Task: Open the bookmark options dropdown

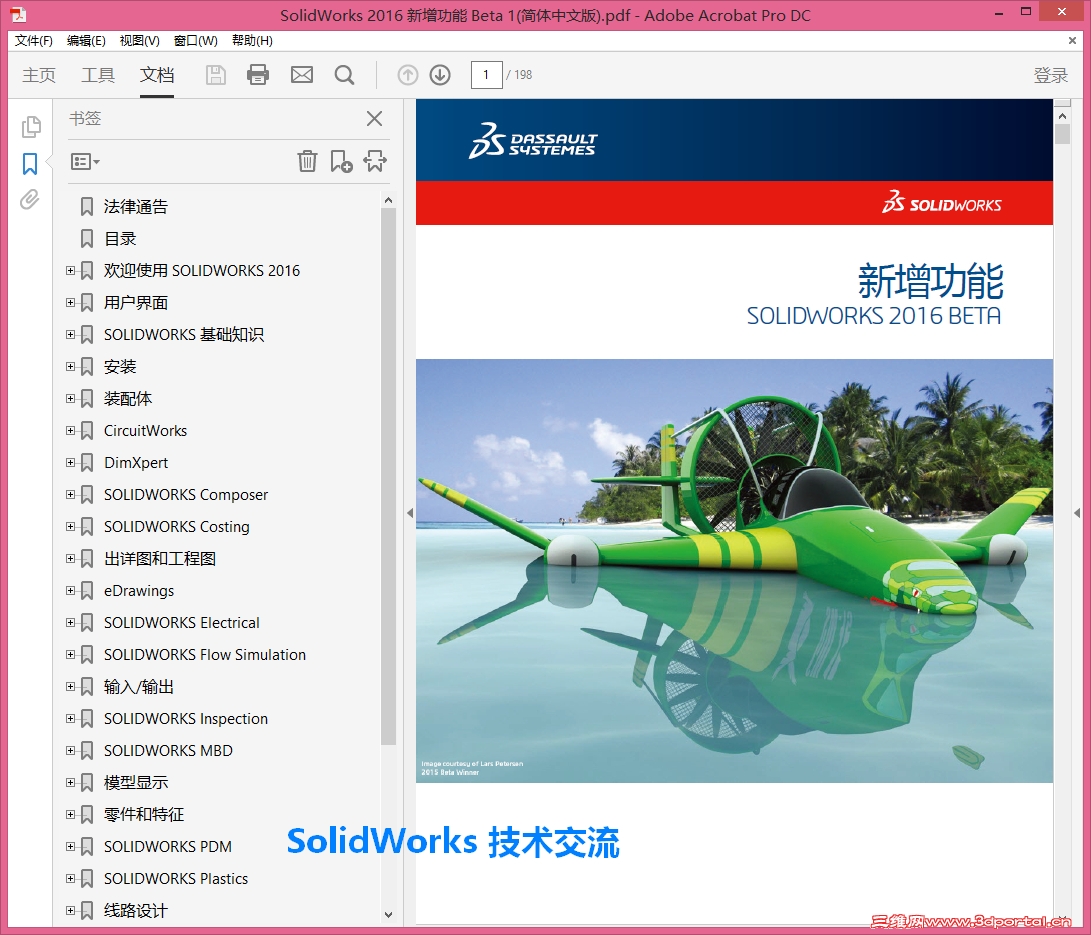Action: click(x=82, y=161)
